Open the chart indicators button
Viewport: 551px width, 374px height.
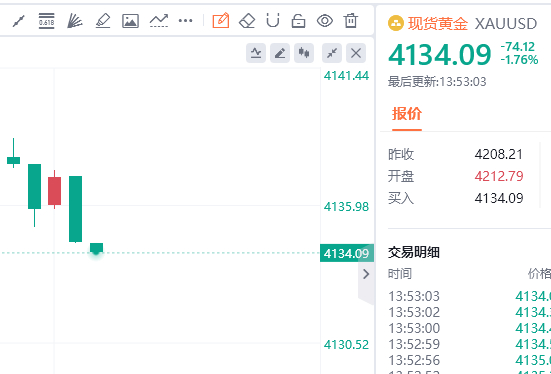[256, 53]
